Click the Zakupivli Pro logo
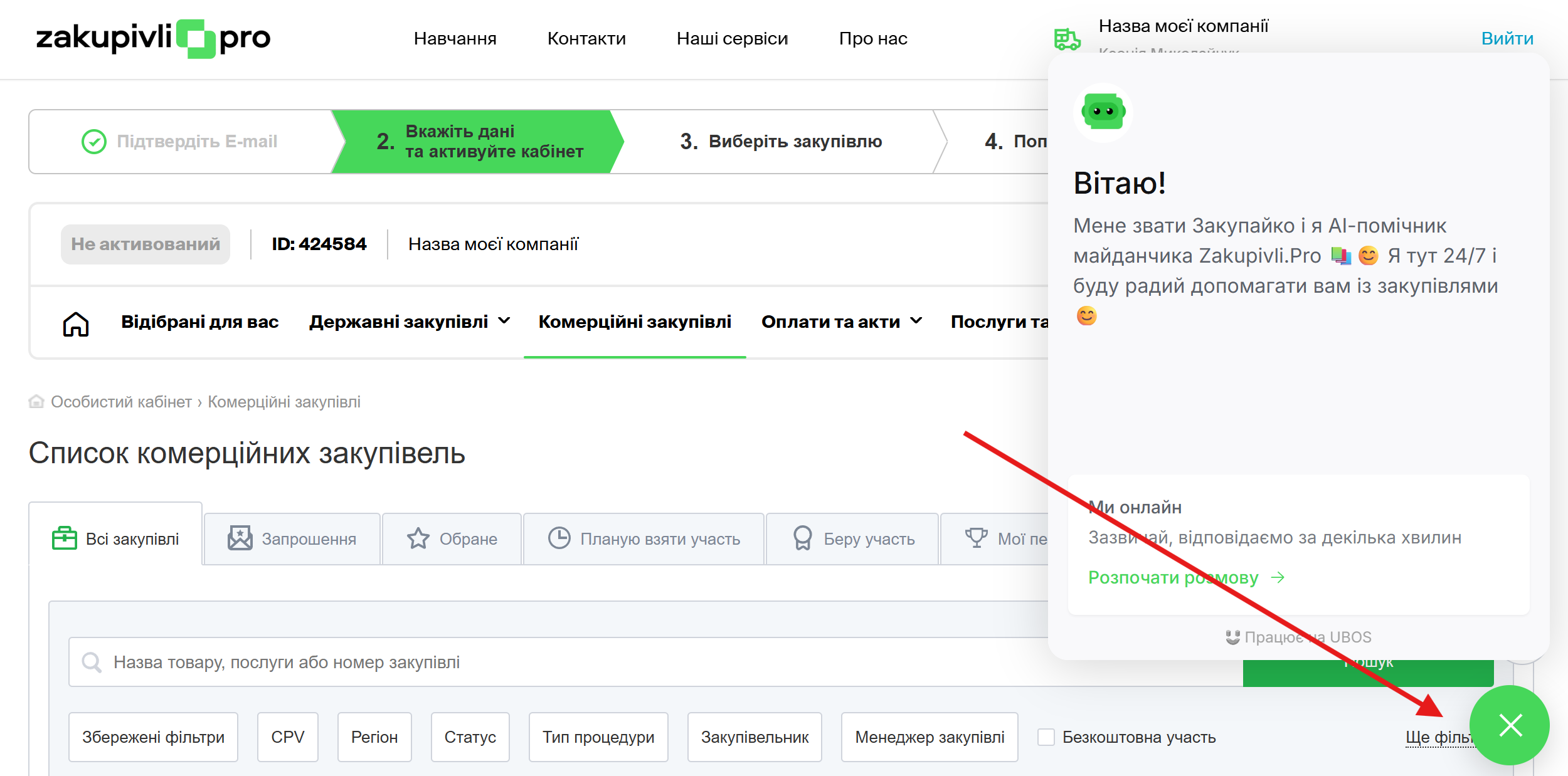The height and width of the screenshot is (776, 1568). (x=154, y=38)
